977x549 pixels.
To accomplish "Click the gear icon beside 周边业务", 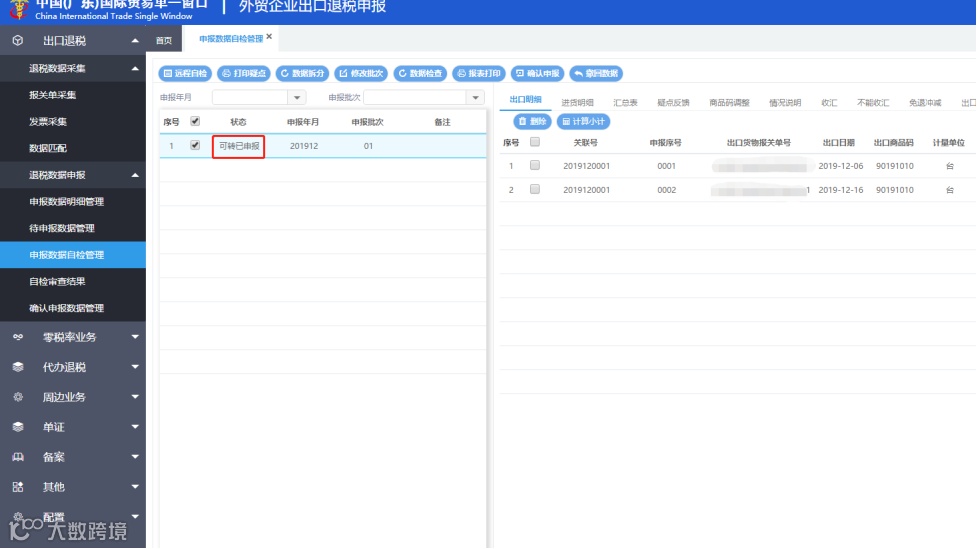I will click(18, 397).
